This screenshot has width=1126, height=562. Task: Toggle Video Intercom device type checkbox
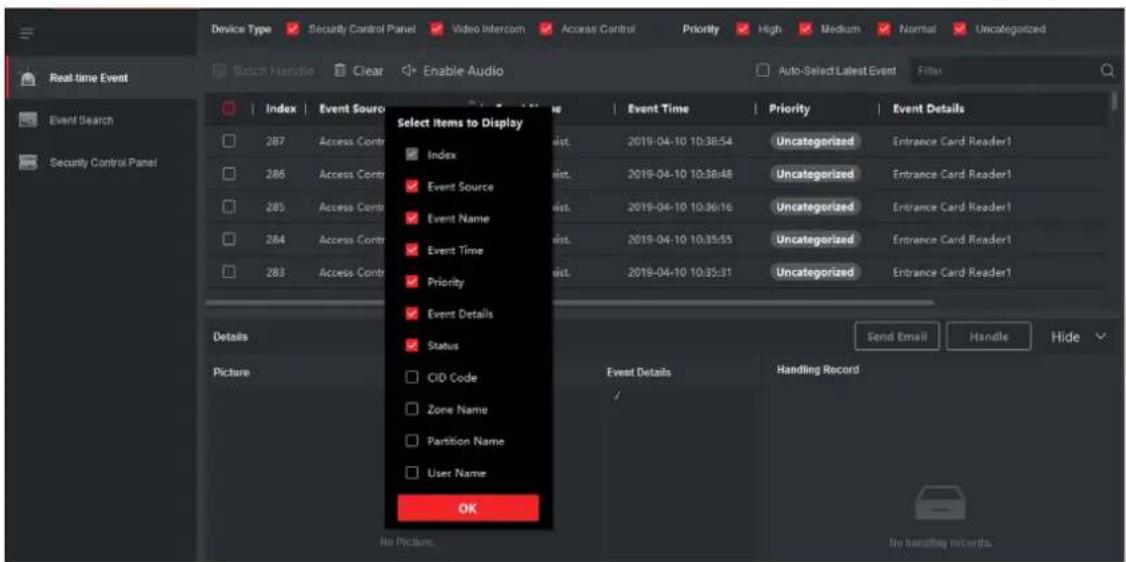click(437, 29)
